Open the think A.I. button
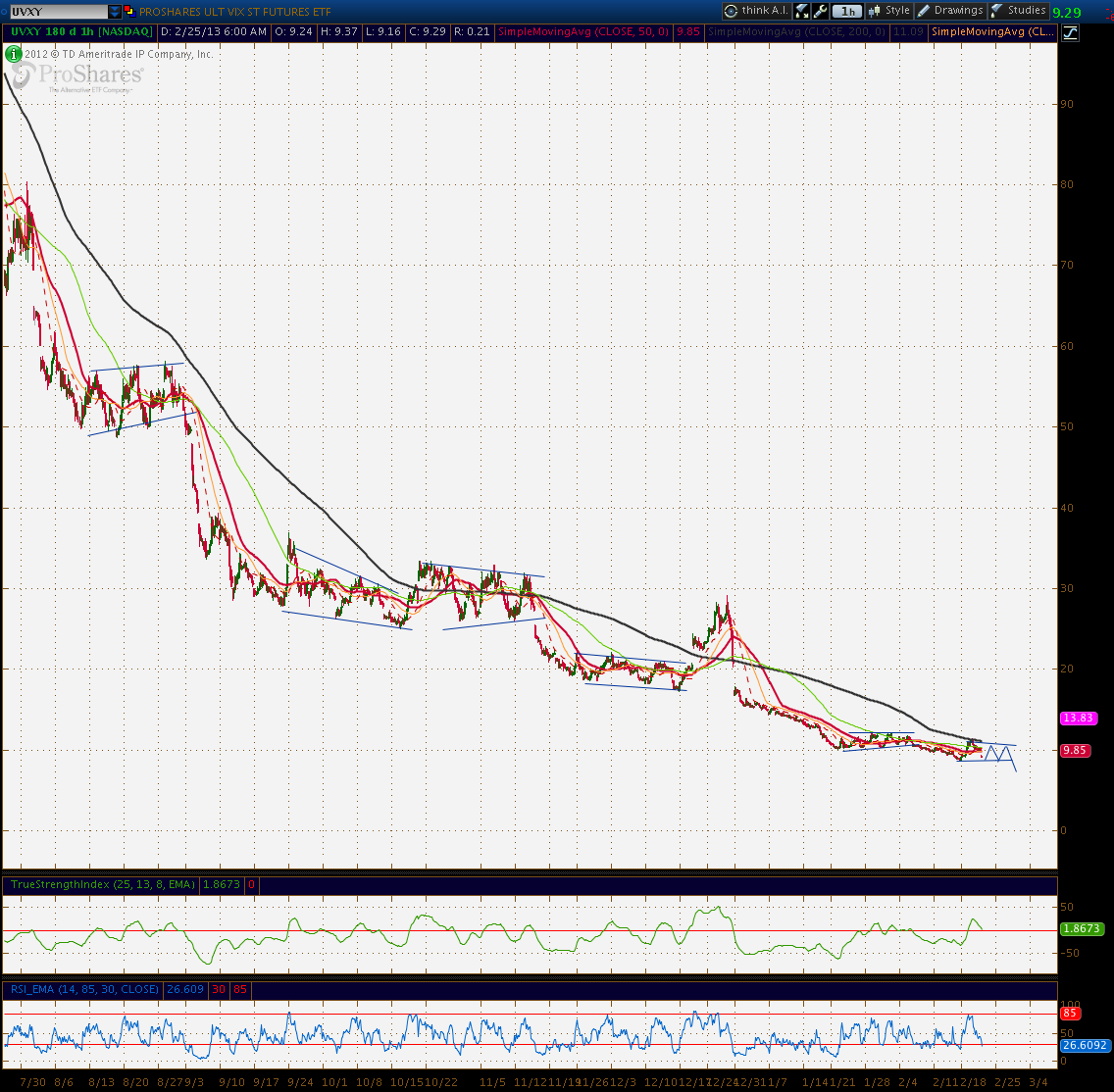 tap(756, 11)
